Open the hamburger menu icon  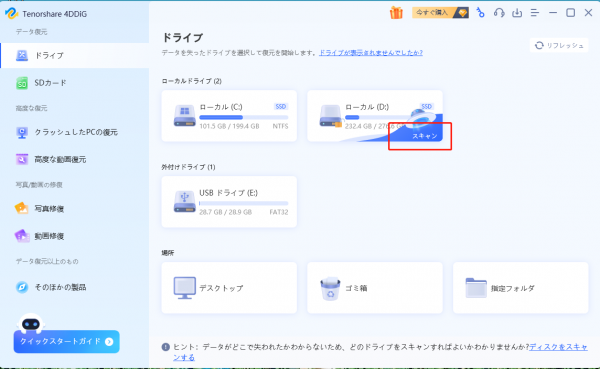pos(535,13)
